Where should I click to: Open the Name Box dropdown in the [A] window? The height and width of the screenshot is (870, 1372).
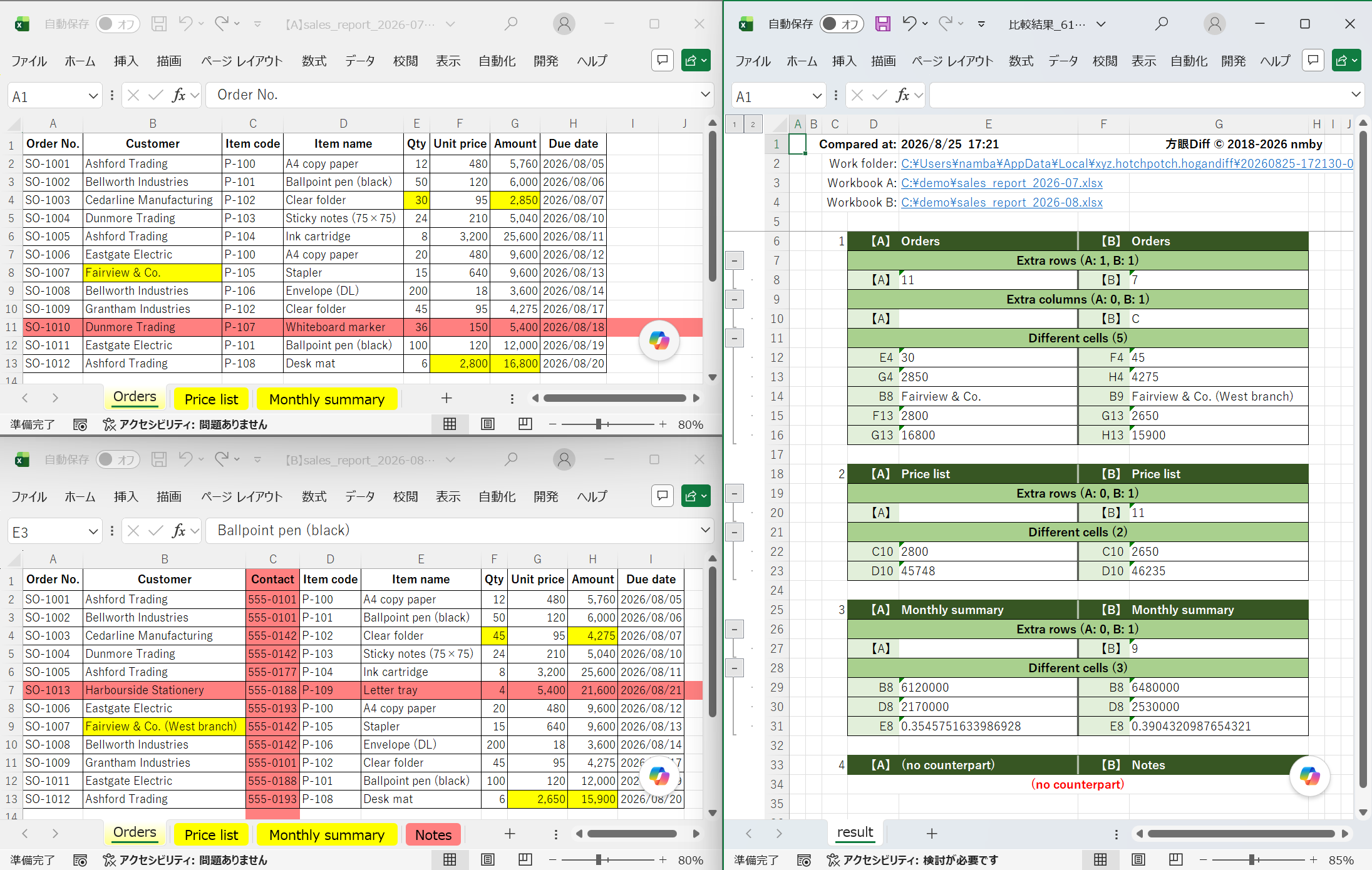[x=93, y=96]
